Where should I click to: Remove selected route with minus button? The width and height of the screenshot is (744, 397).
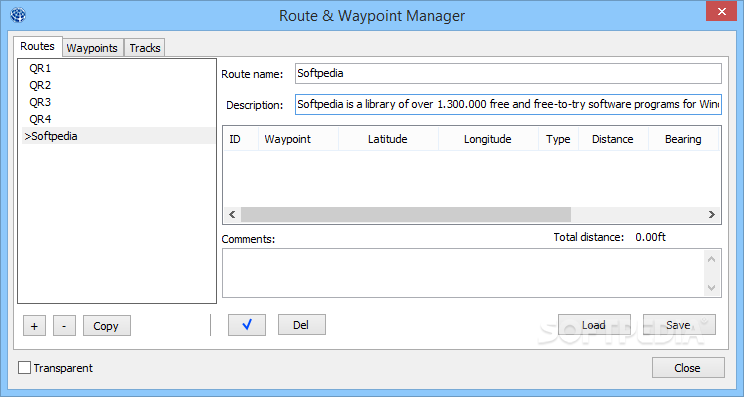pyautogui.click(x=64, y=326)
